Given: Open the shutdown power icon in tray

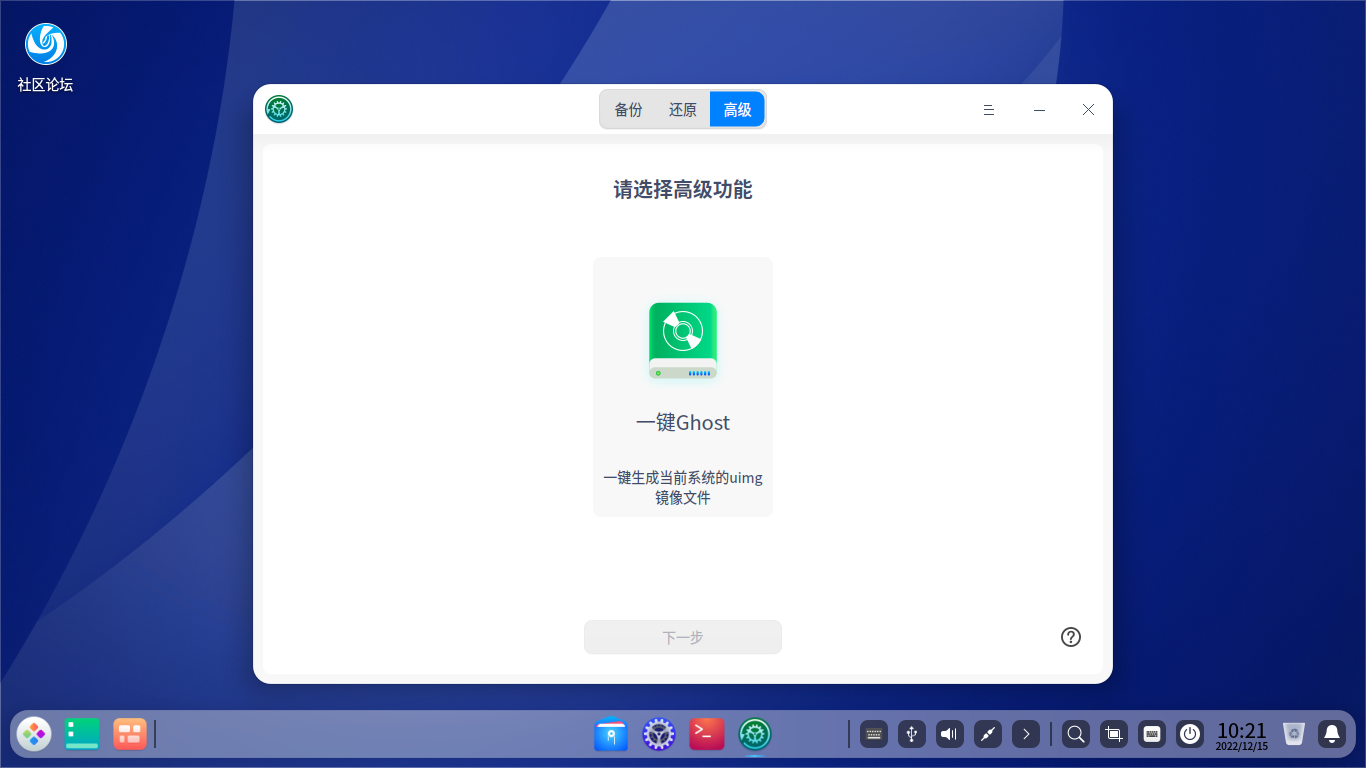Looking at the screenshot, I should click(x=1189, y=734).
